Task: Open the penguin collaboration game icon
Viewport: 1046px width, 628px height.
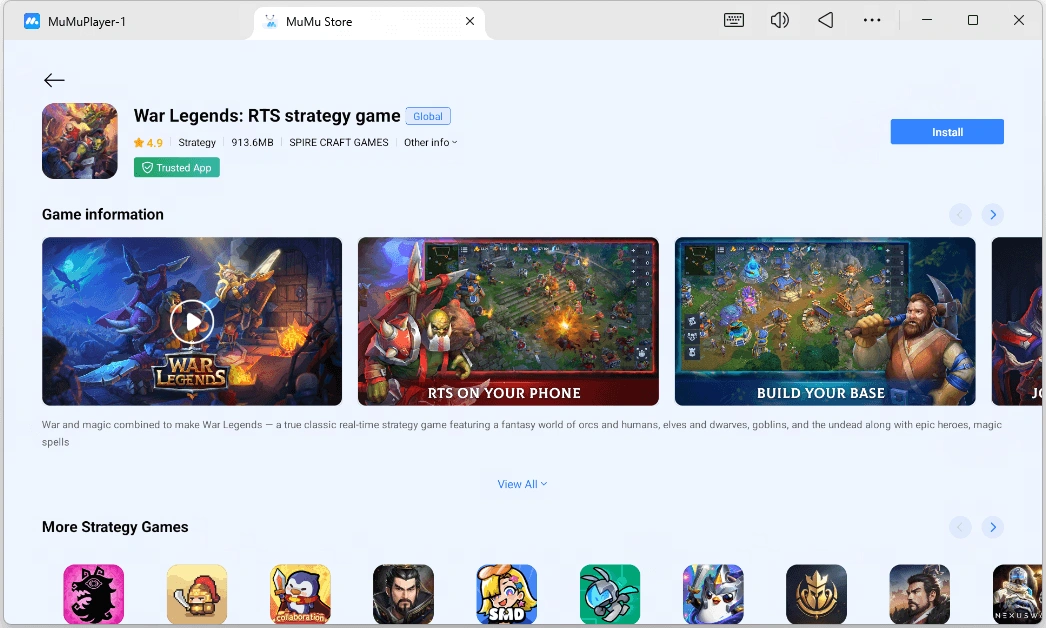Action: pos(300,594)
